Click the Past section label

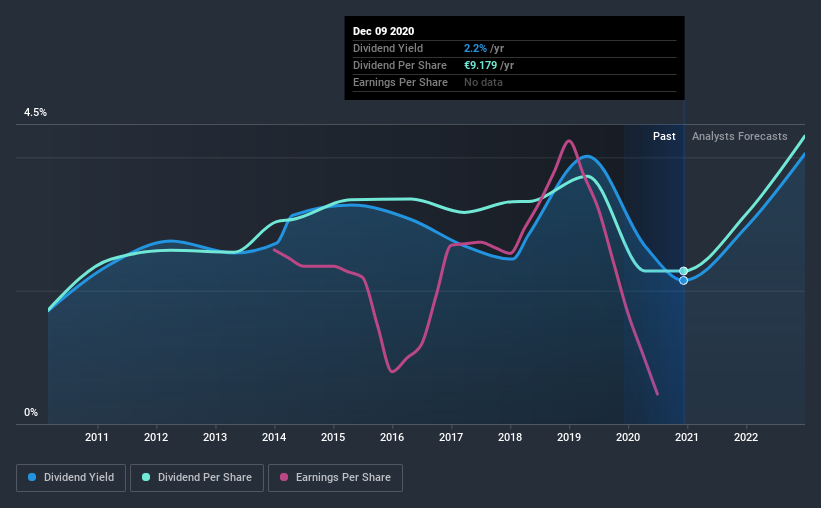coord(664,136)
